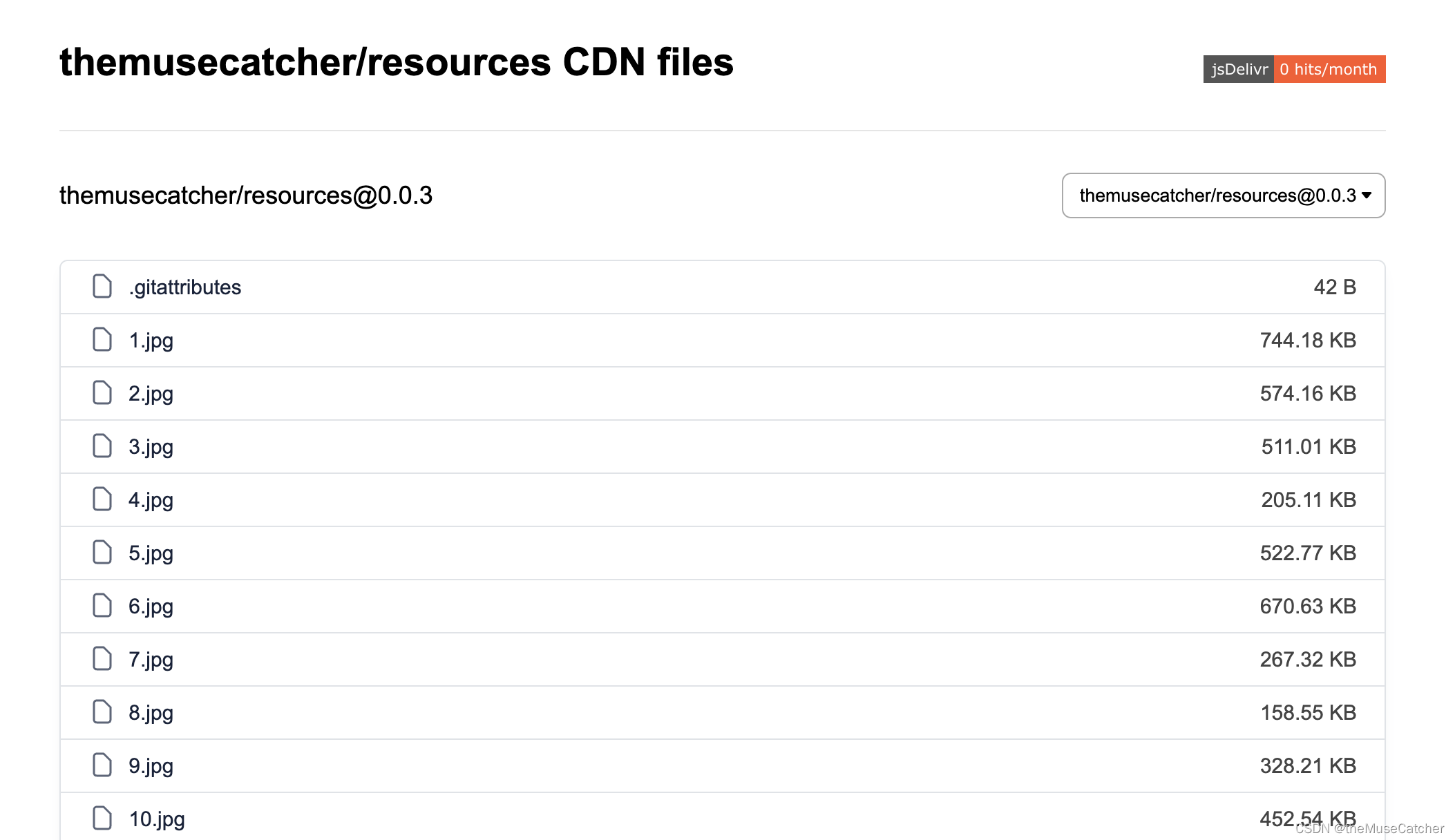Click the themusecatcher/resources@0.0.3 breadcrumb text
This screenshot has height=840, width=1455.
(245, 195)
